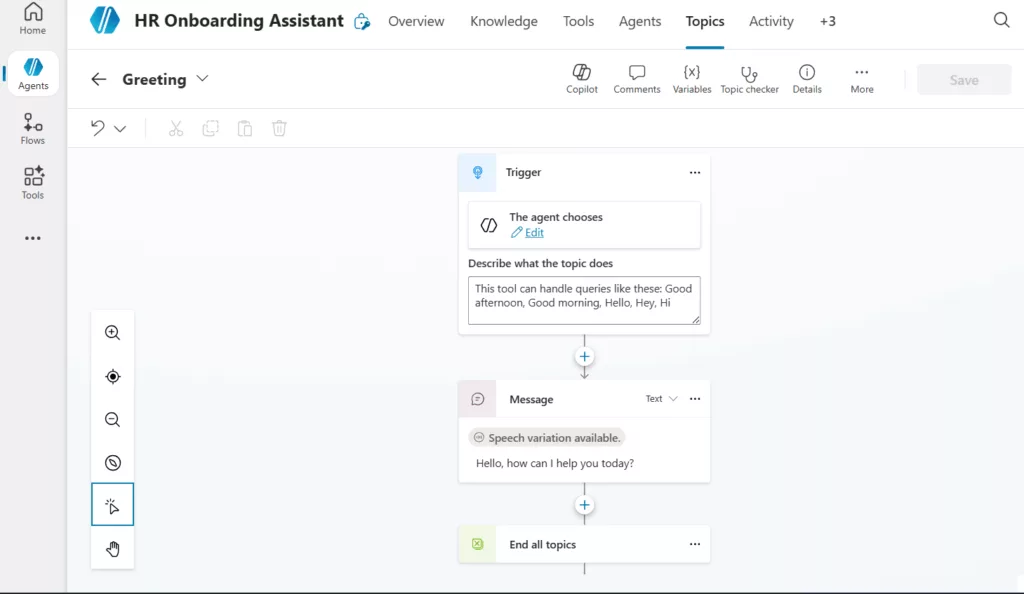Open the Comments pane
This screenshot has width=1024, height=594.
(637, 79)
